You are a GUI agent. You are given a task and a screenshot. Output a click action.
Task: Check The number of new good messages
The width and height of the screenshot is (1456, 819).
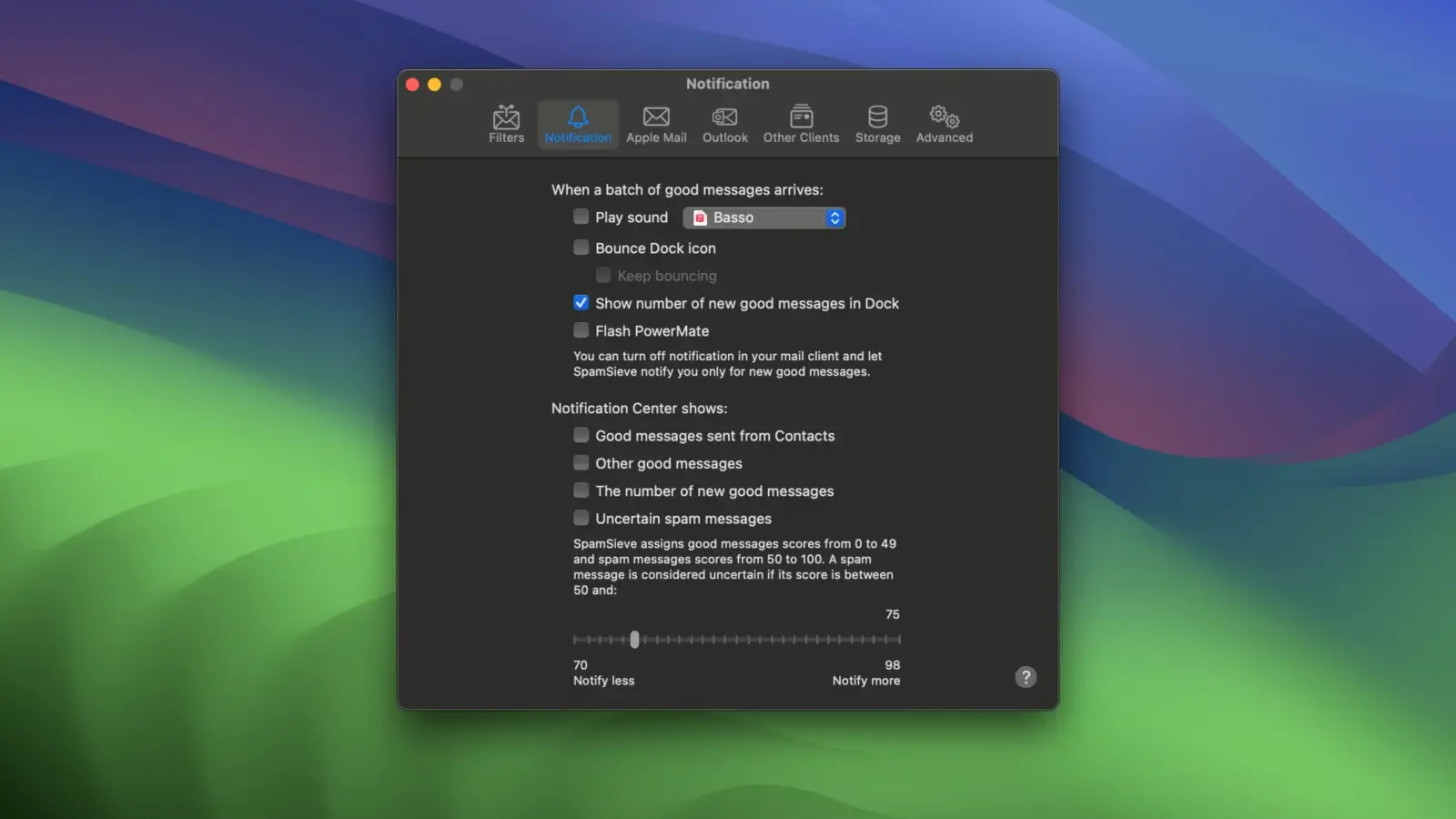581,490
